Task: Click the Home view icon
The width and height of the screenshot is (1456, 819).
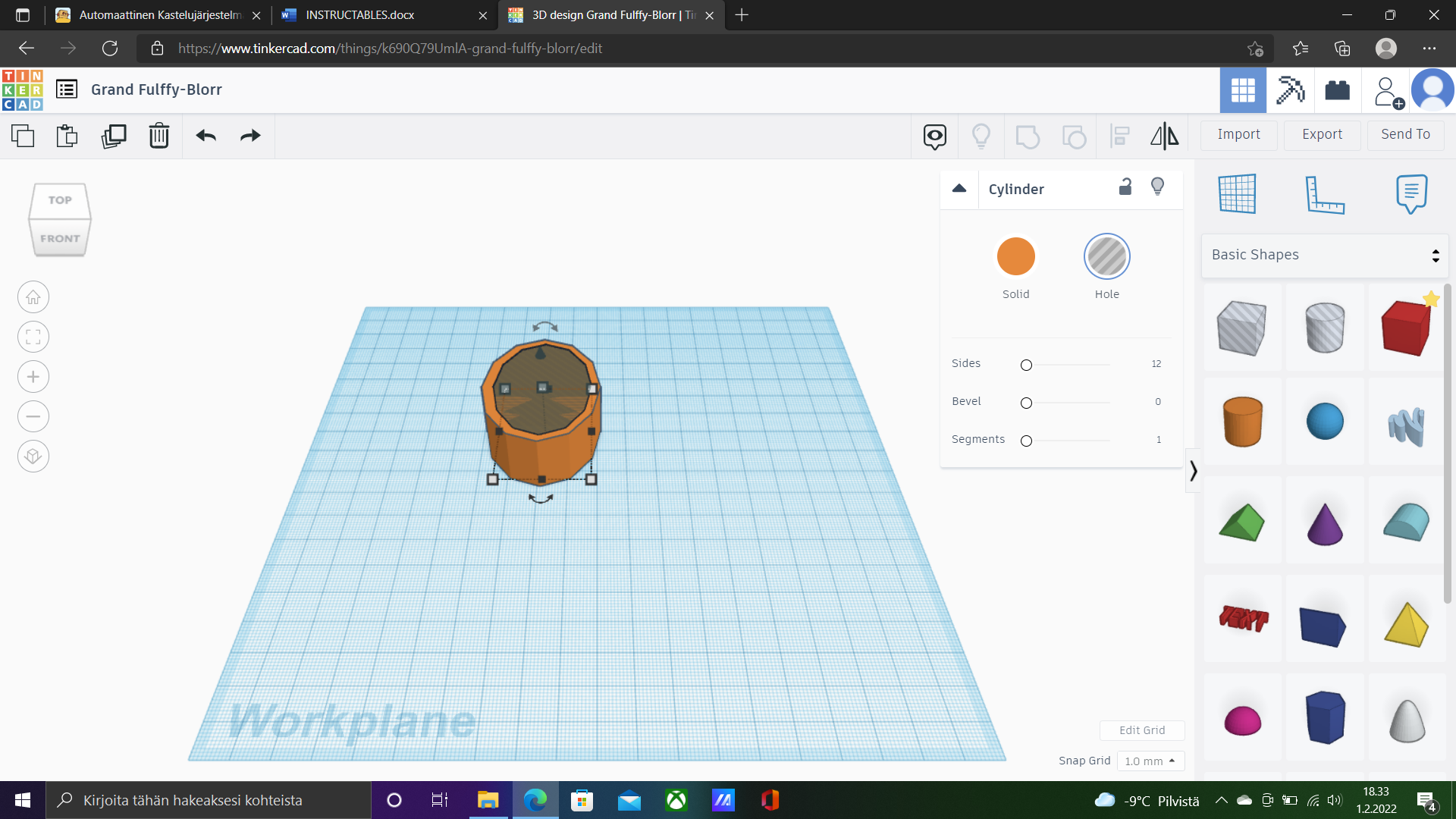Action: click(33, 297)
